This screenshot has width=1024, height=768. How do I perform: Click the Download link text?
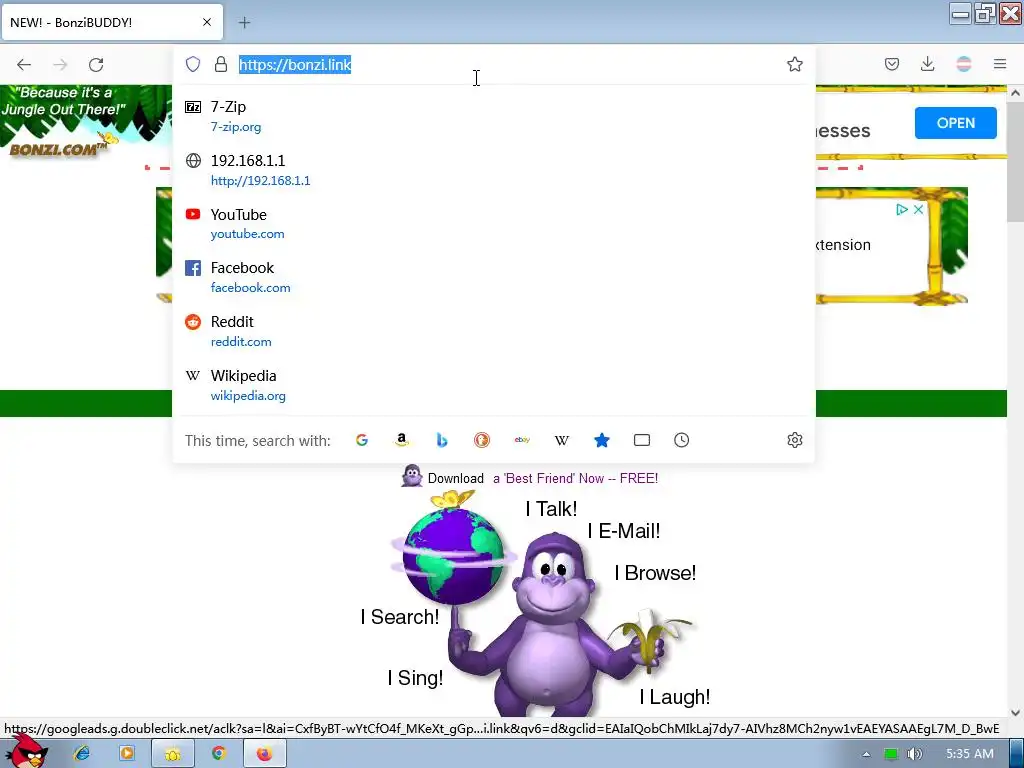pyautogui.click(x=456, y=479)
